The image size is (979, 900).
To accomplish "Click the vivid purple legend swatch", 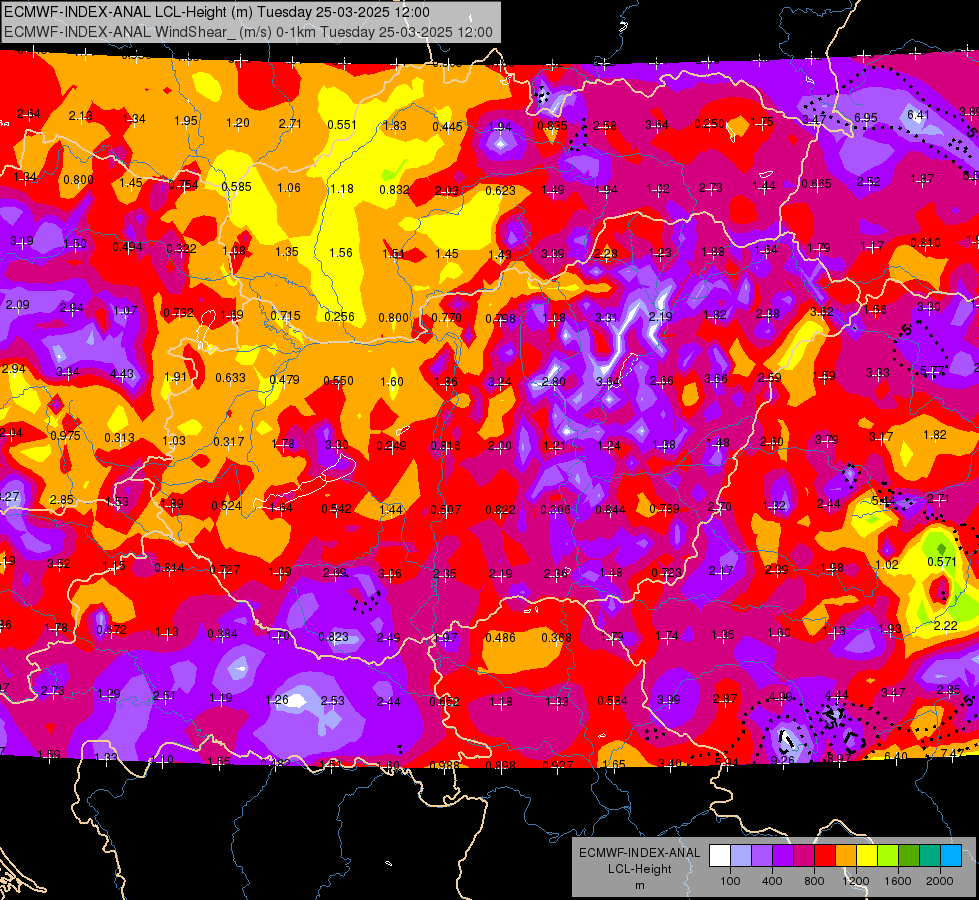I will point(783,855).
